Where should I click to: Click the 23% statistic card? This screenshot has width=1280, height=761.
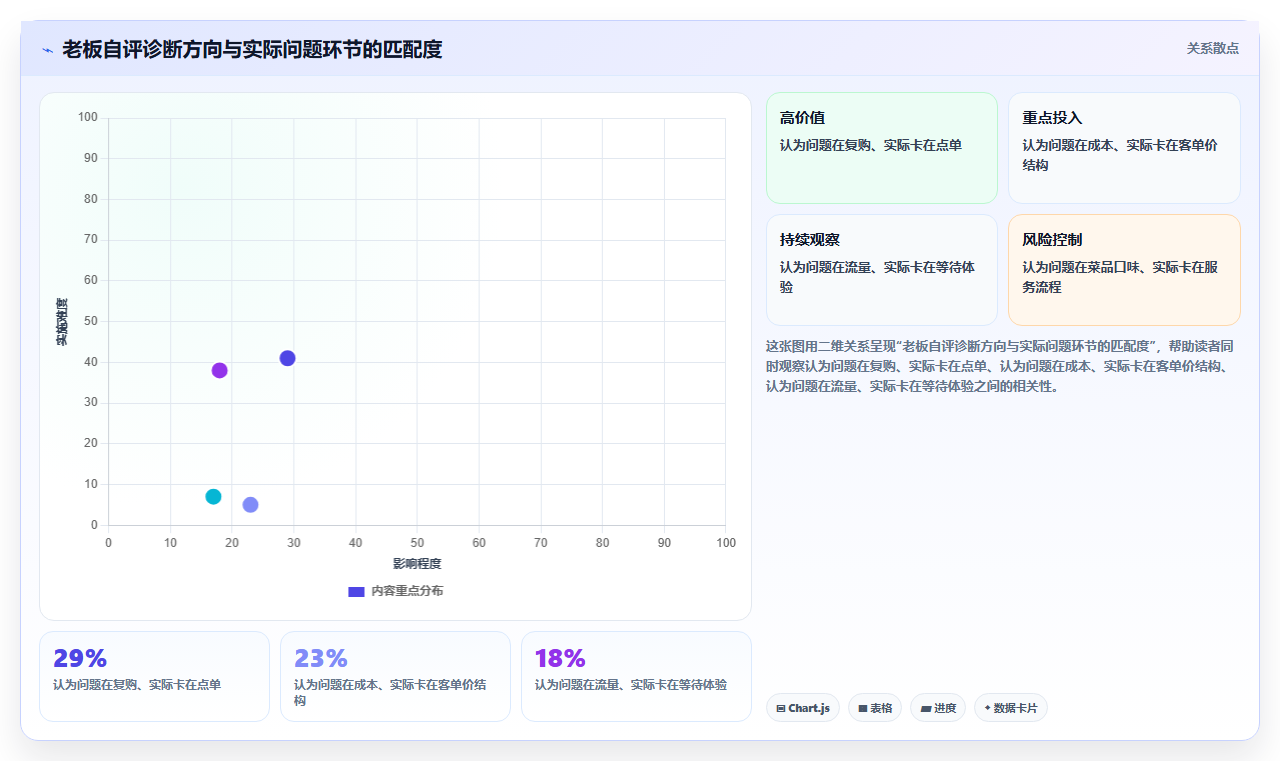[x=395, y=676]
